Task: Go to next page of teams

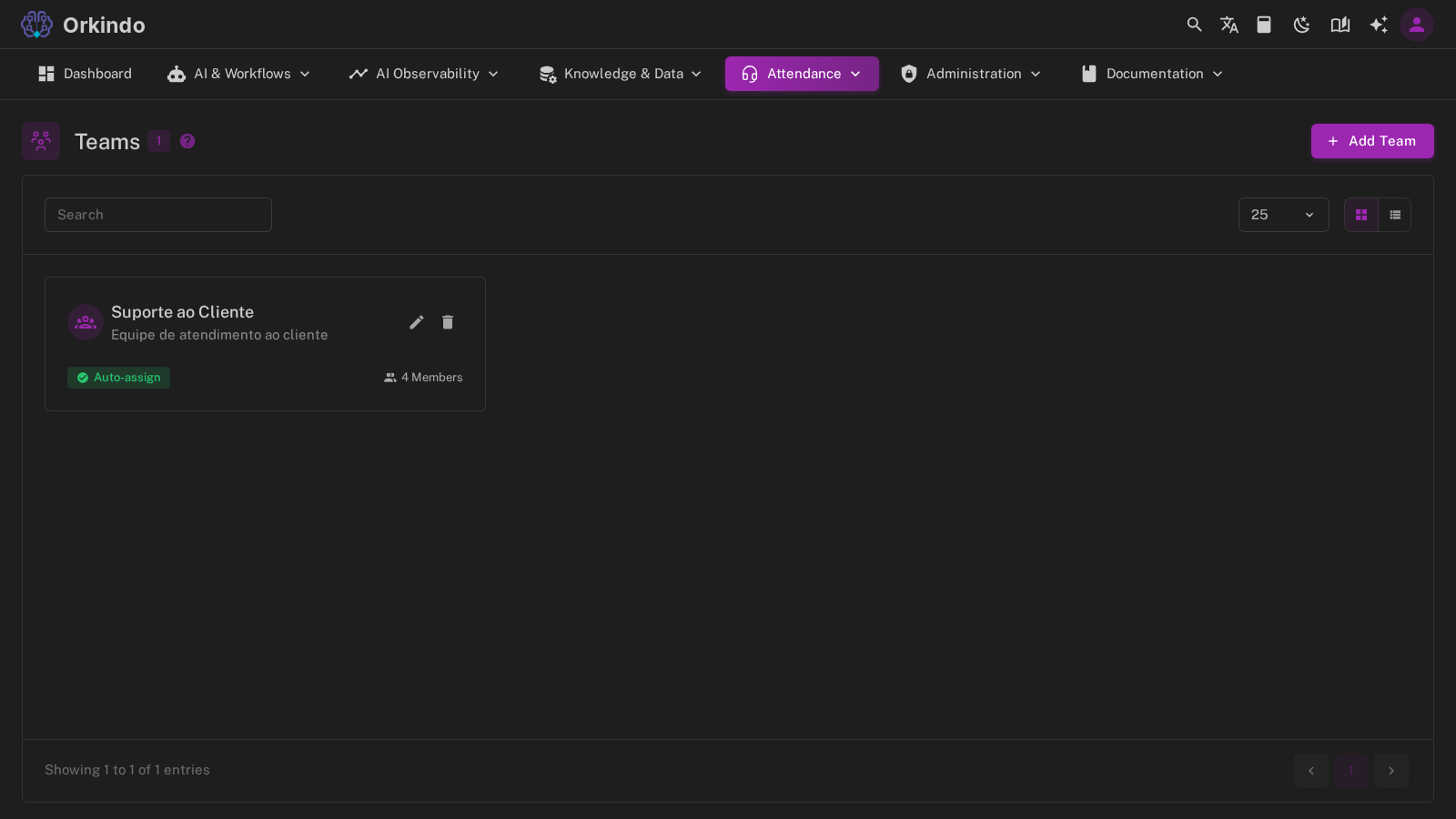Action: coord(1391,771)
